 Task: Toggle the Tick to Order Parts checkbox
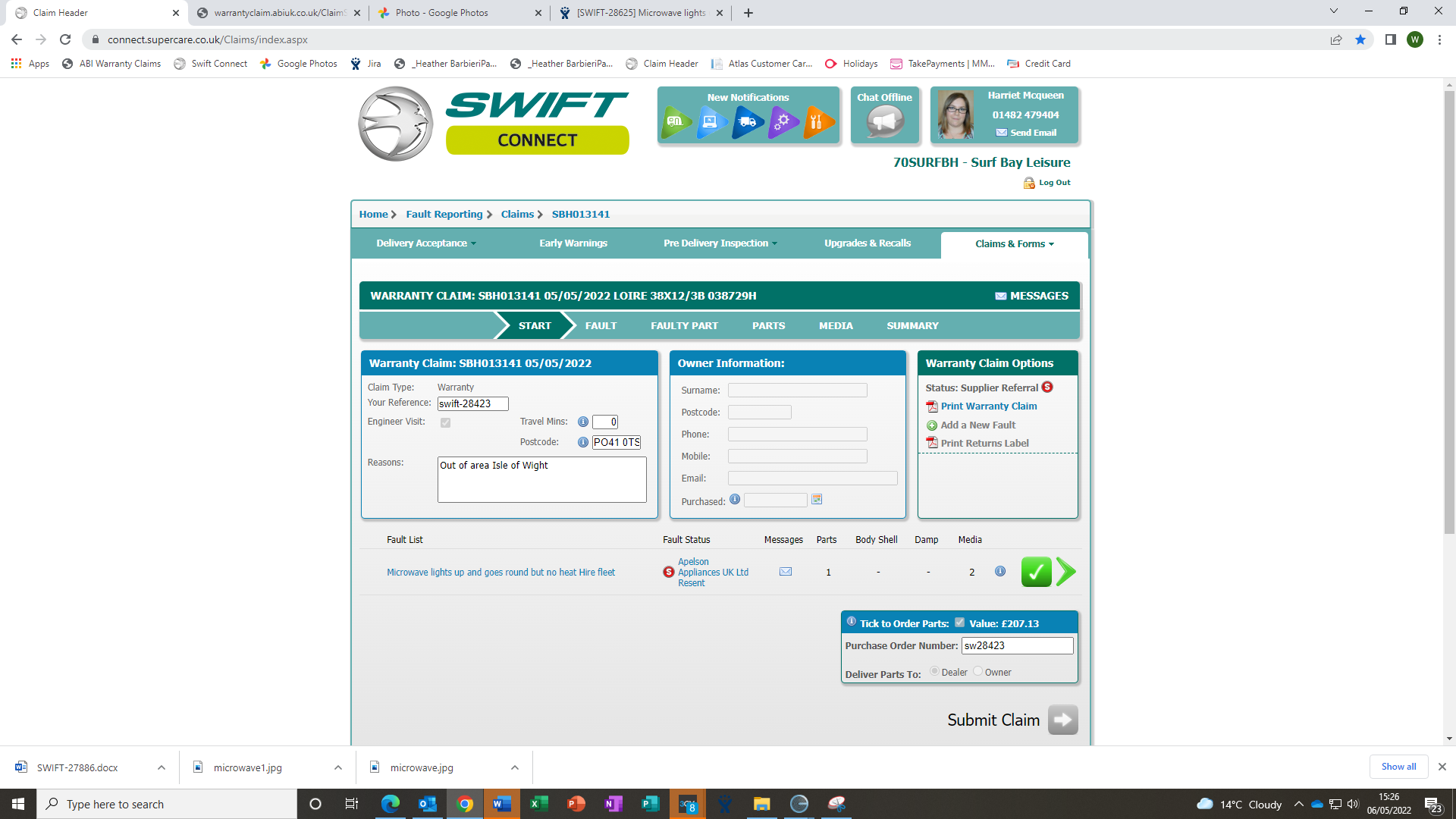point(959,623)
